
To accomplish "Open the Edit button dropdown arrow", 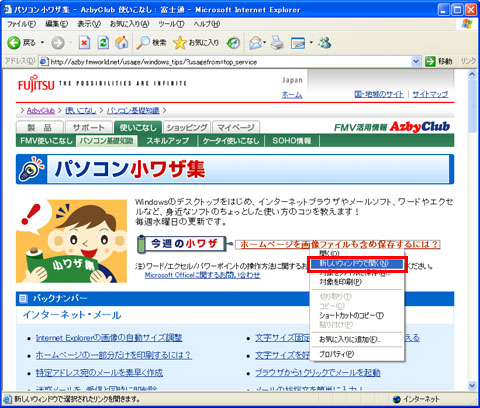I will click(x=311, y=43).
